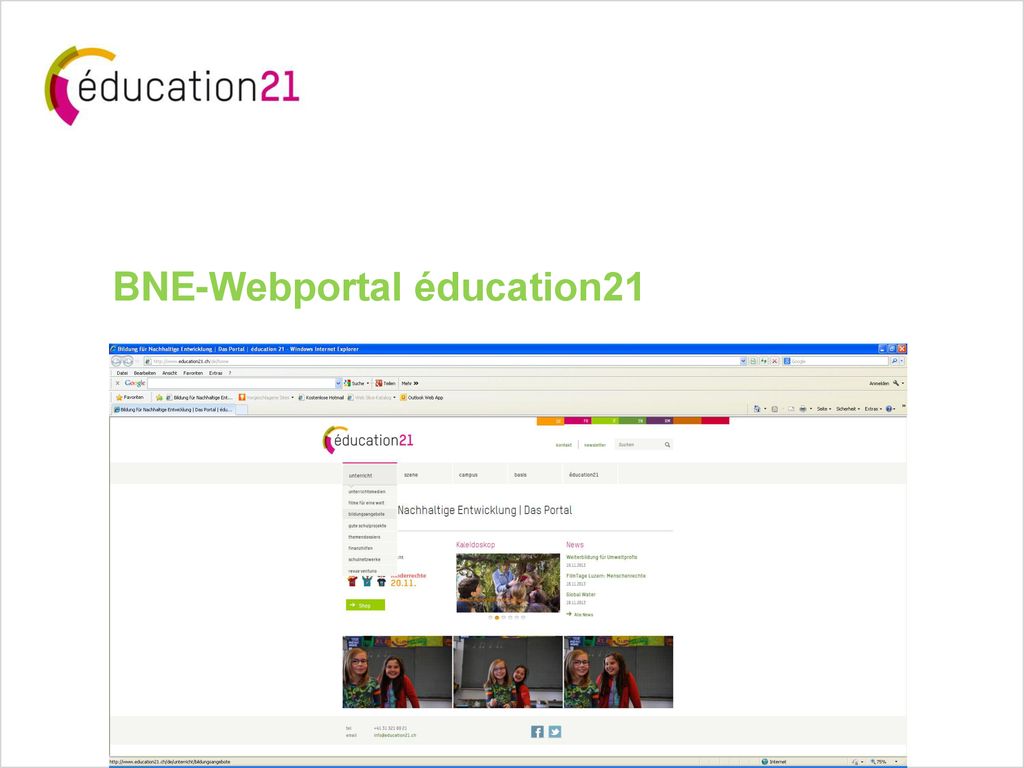Click the Internet zone status bar entry
The width and height of the screenshot is (1024, 768).
click(x=774, y=761)
